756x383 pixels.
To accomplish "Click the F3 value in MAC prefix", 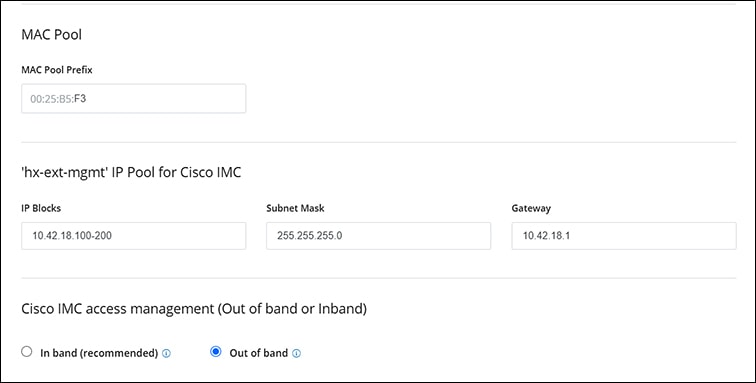I will (80, 99).
